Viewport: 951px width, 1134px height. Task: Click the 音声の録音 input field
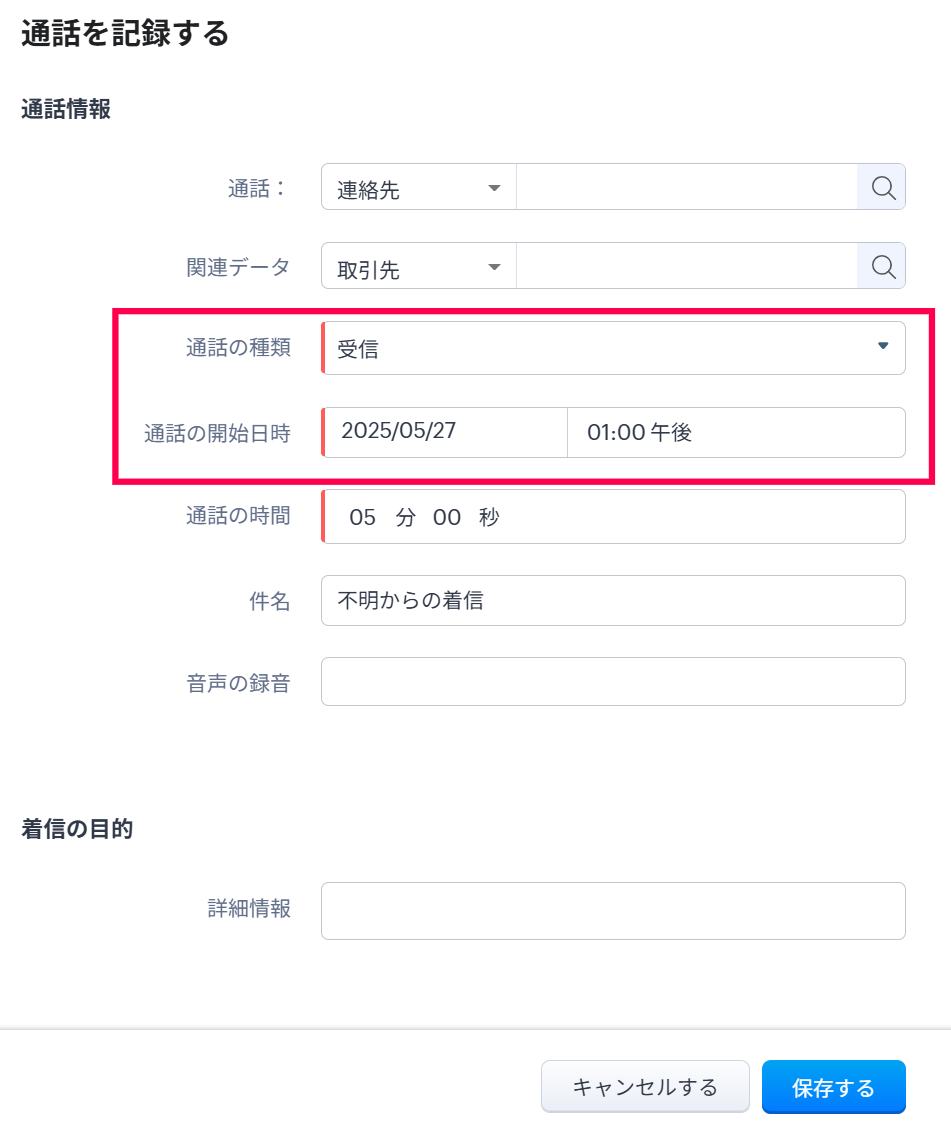(x=613, y=681)
